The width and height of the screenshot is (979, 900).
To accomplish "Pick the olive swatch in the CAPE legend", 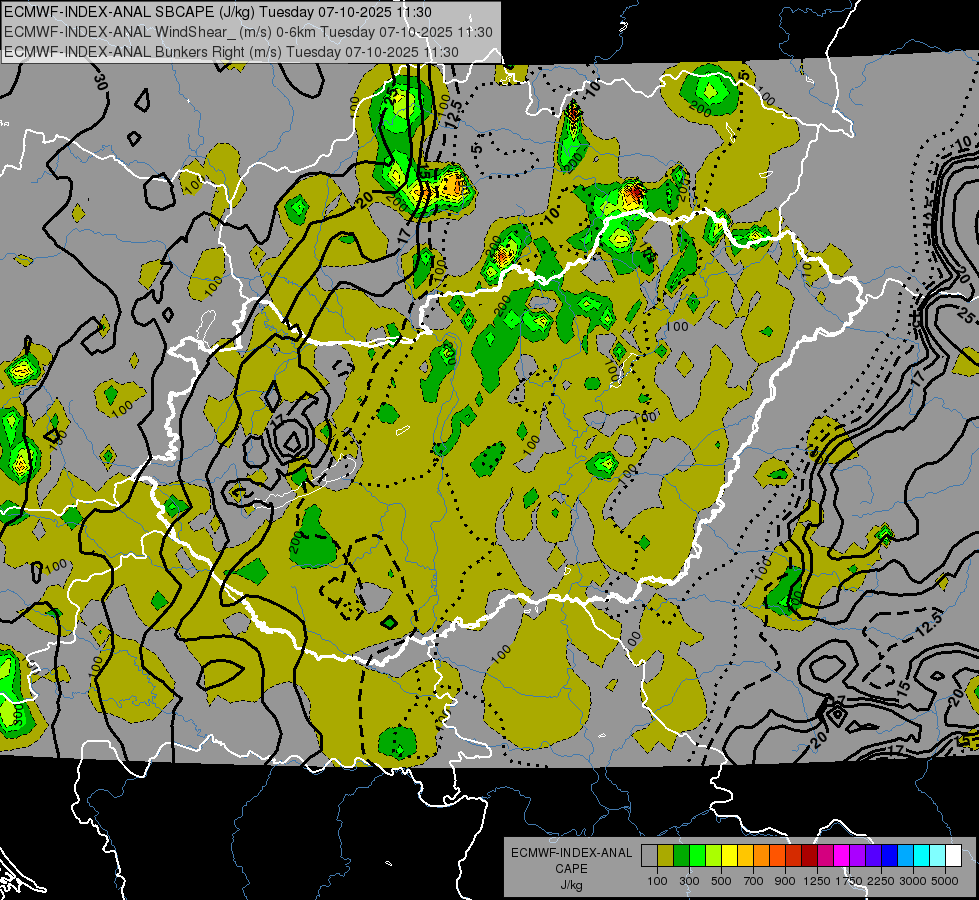I will pyautogui.click(x=666, y=856).
